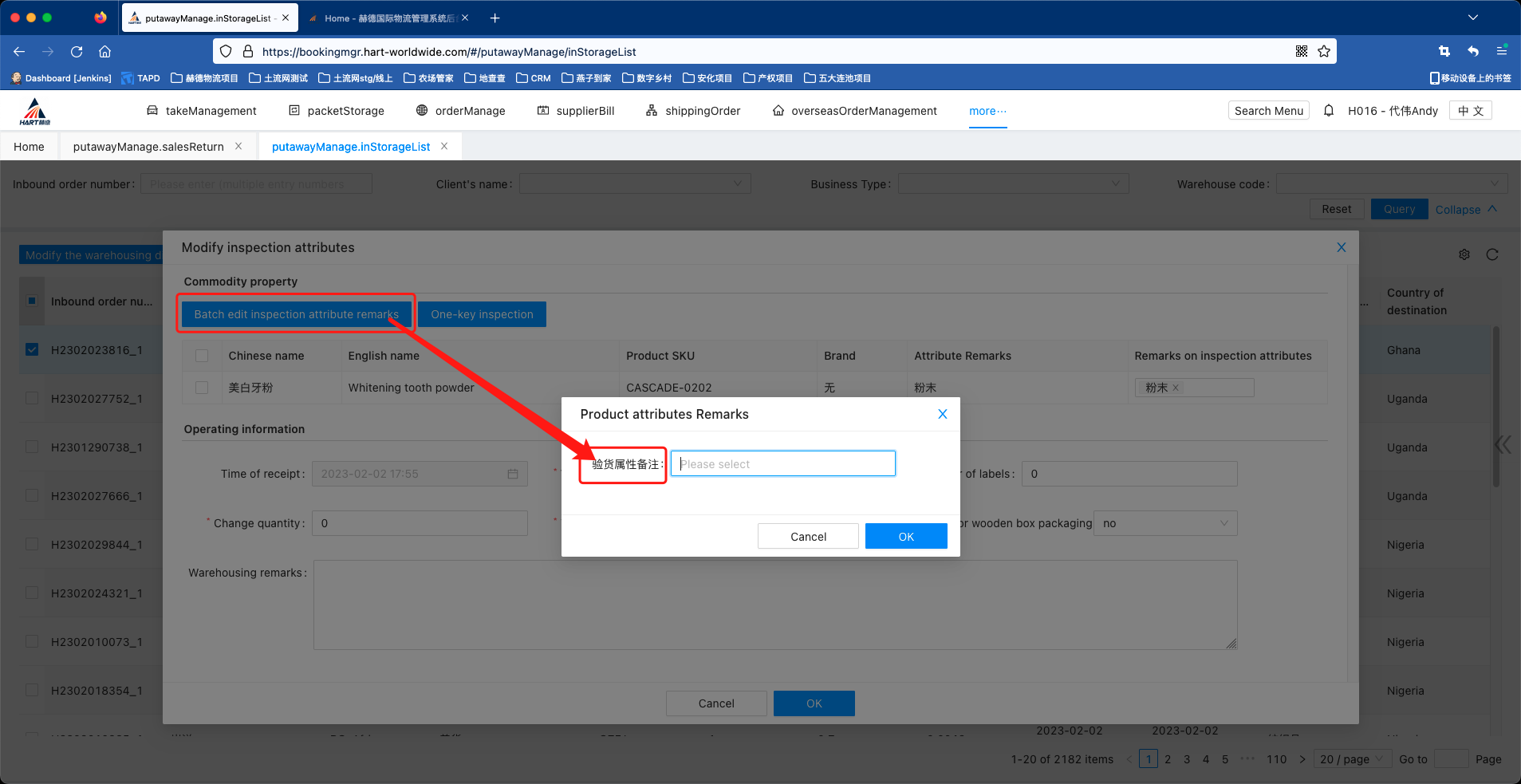Click the browser reload page icon
Viewport: 1521px width, 784px height.
(x=77, y=52)
